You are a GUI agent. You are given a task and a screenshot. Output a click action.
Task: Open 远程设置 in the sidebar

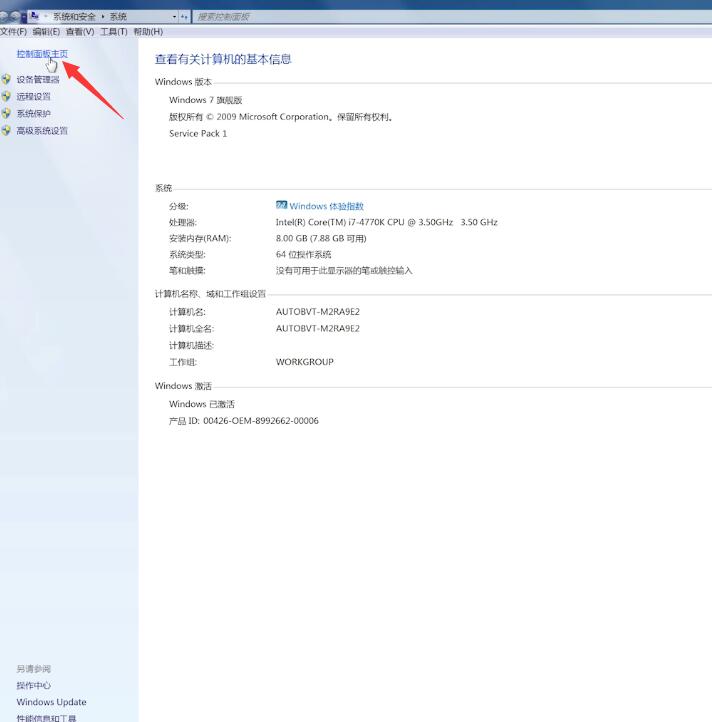pyautogui.click(x=34, y=97)
